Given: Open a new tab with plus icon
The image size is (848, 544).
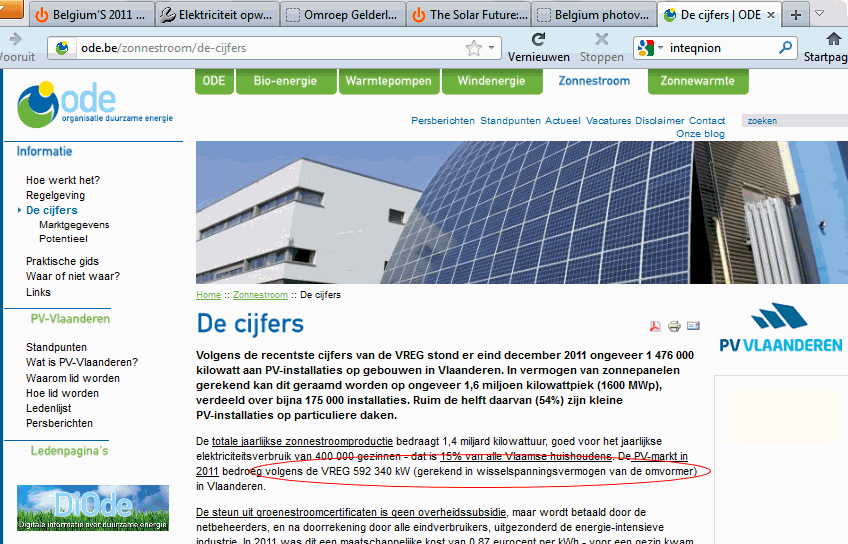Looking at the screenshot, I should coord(796,15).
